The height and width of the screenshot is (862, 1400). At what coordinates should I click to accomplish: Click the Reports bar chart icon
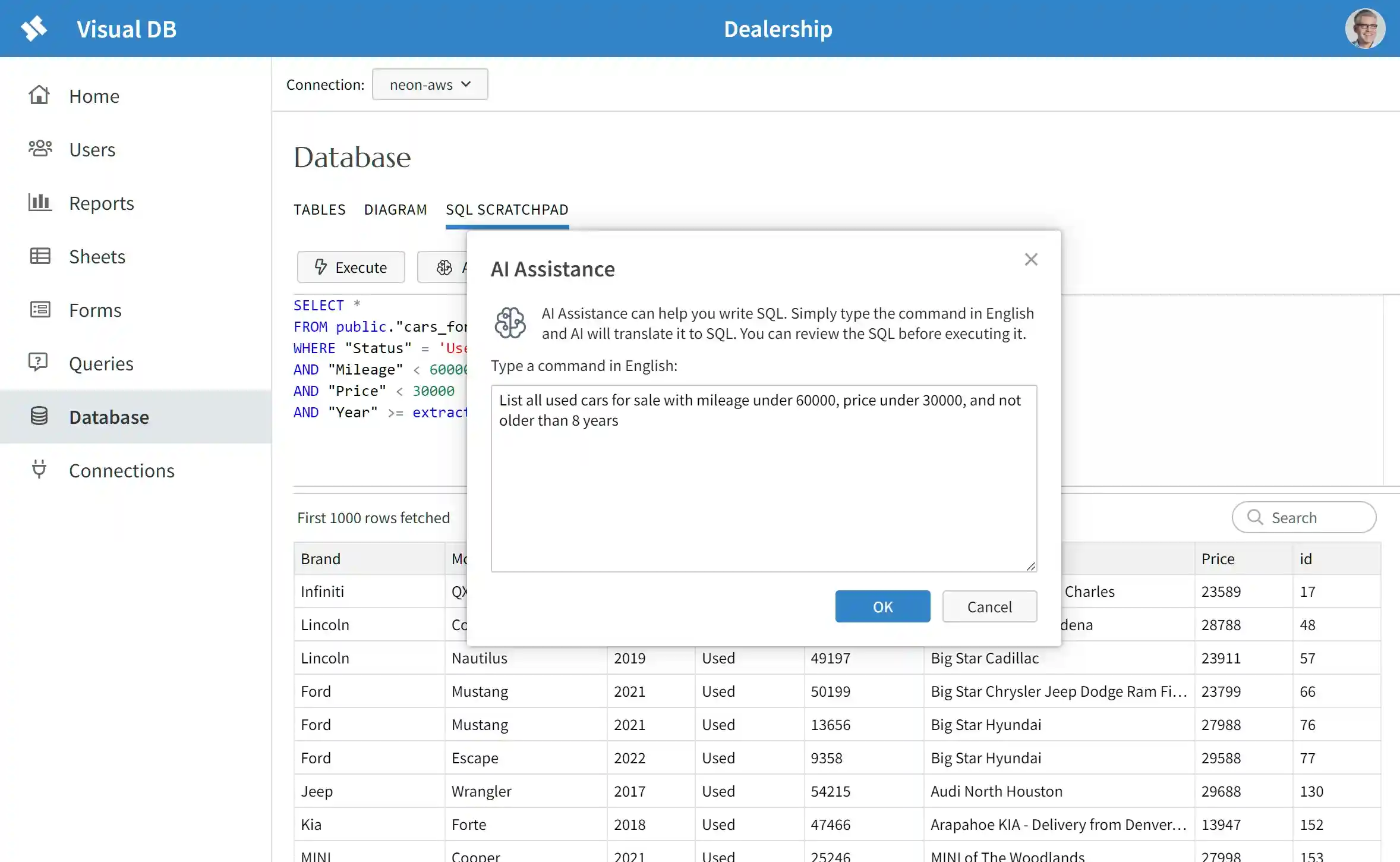[x=40, y=202]
